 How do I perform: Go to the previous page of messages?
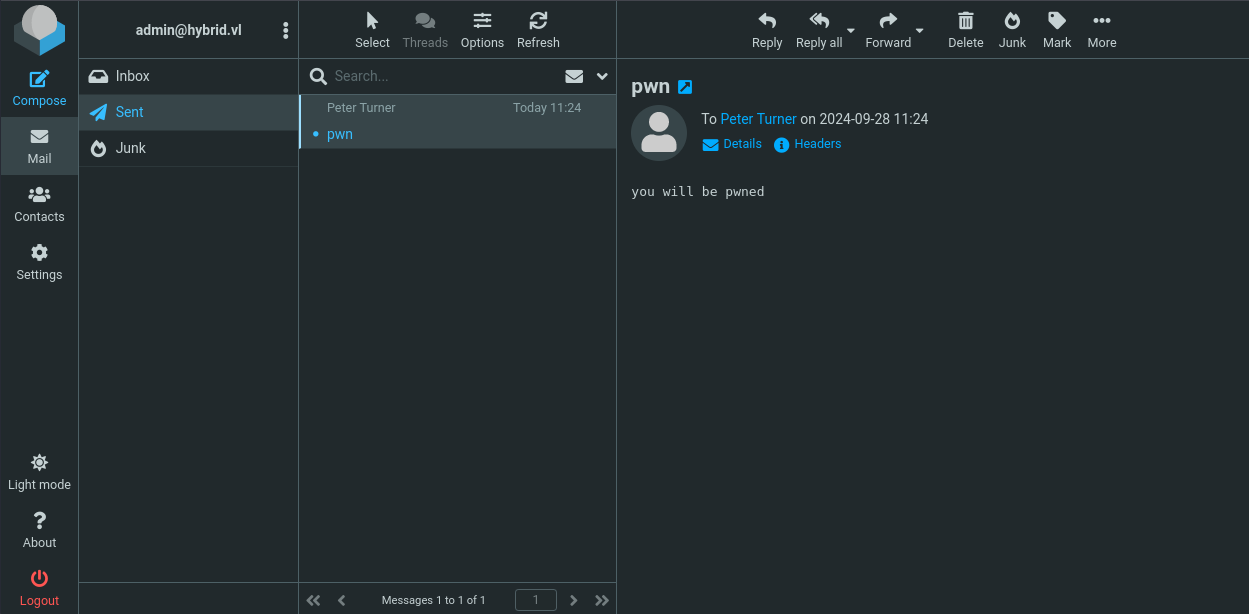[342, 600]
